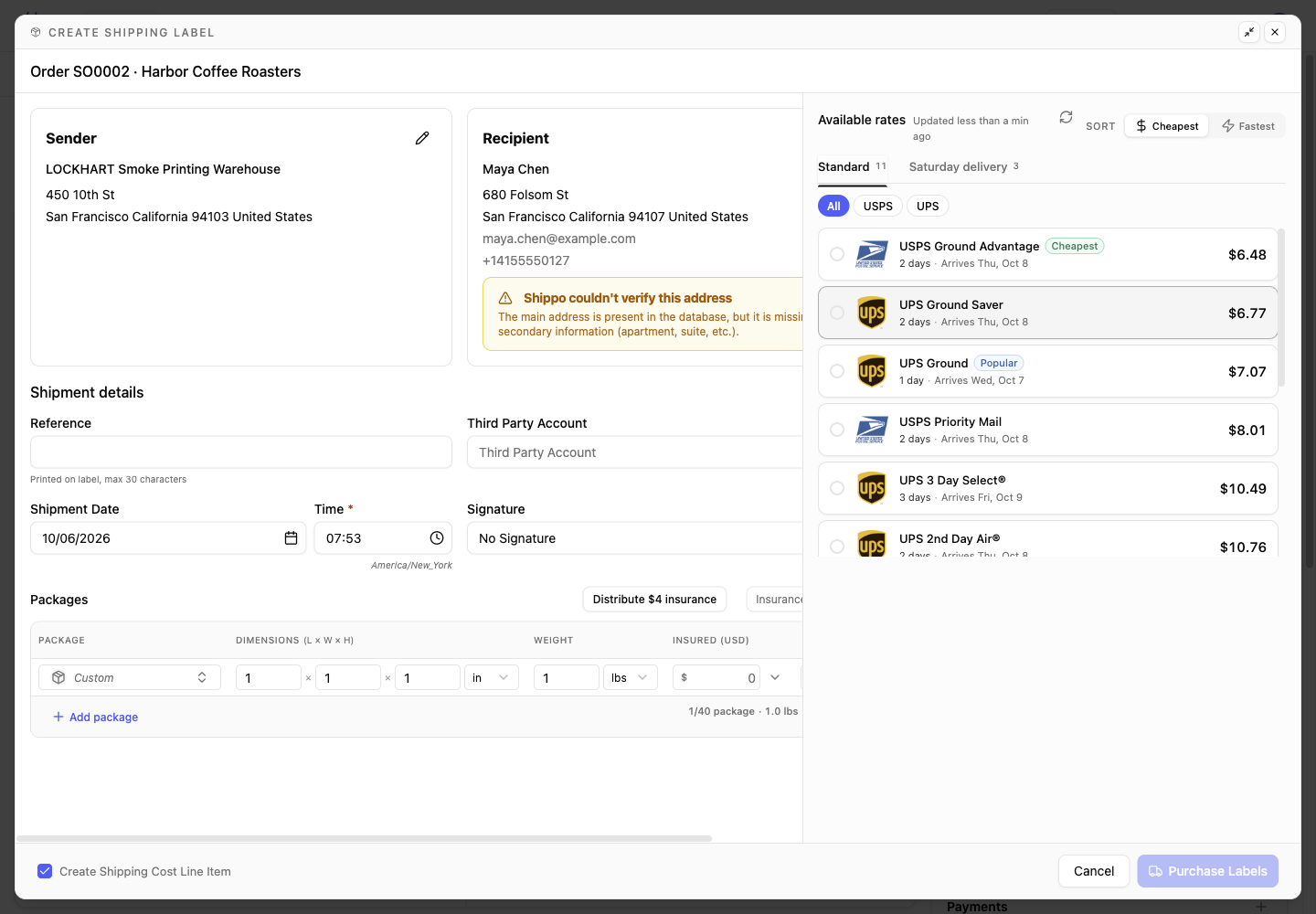Switch to the Standard rates tab

tap(852, 166)
